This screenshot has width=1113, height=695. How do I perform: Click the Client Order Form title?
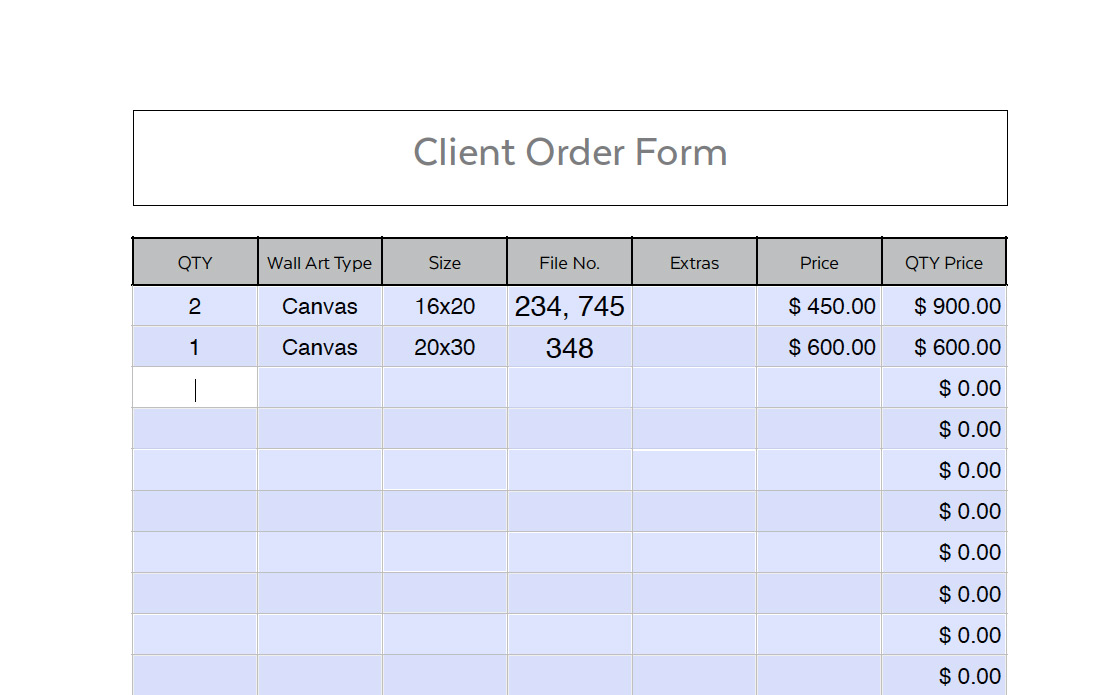pos(570,153)
